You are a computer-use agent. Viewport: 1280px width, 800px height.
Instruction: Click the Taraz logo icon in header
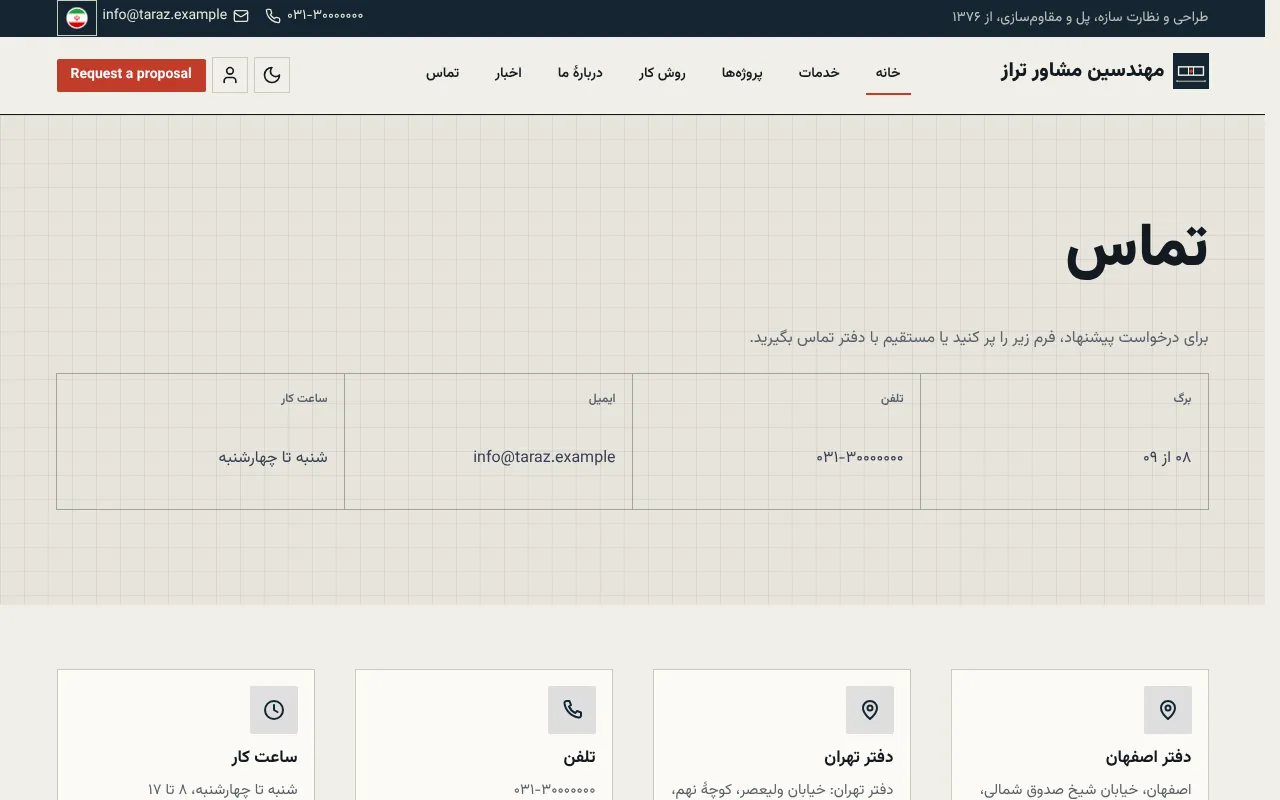pyautogui.click(x=1190, y=71)
